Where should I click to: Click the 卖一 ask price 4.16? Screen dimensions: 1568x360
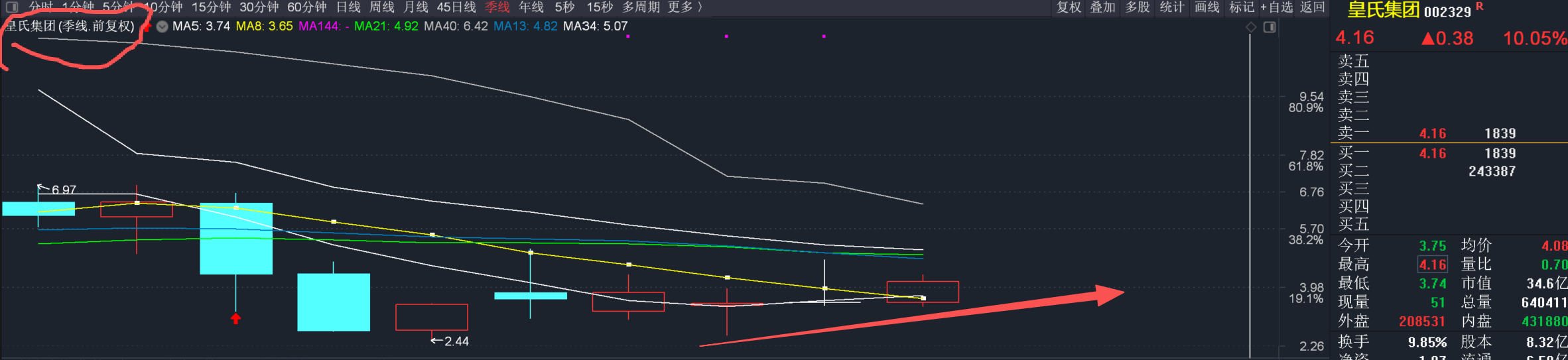pos(1432,134)
